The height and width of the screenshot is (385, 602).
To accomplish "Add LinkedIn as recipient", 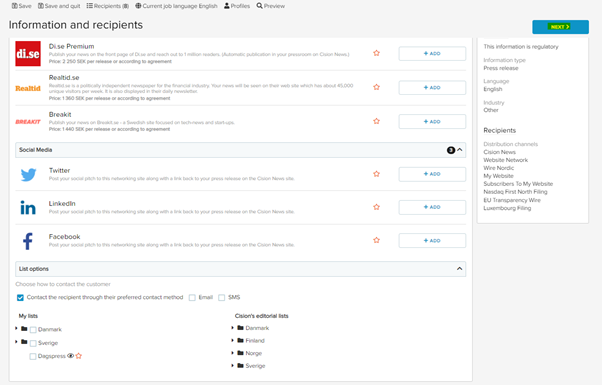I will click(x=432, y=207).
